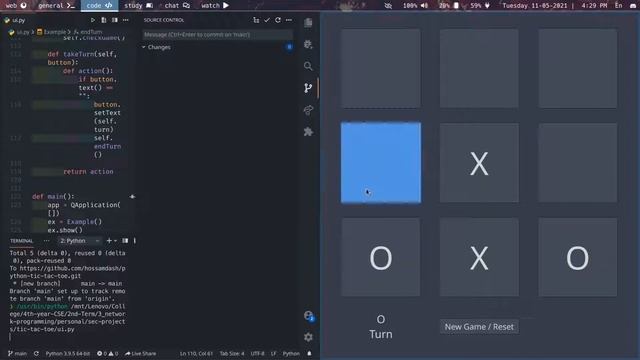The image size is (640, 360).
Task: Change Tab Size: 4 indentation setting
Action: coord(232,353)
